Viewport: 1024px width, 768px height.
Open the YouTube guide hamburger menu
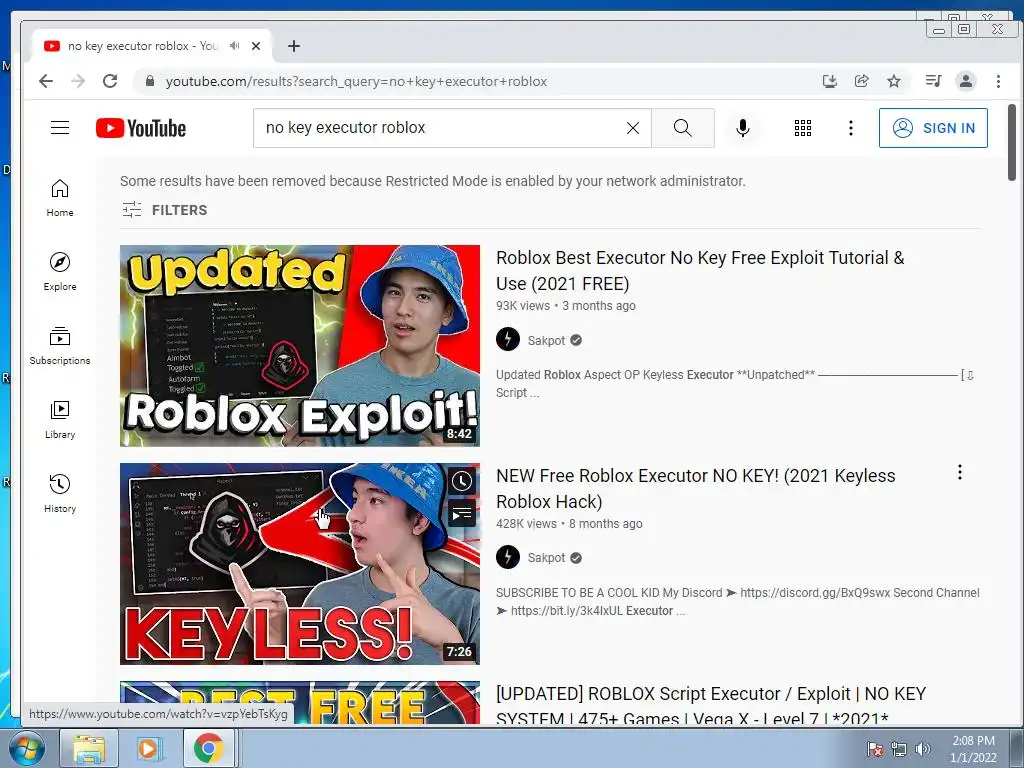point(60,127)
